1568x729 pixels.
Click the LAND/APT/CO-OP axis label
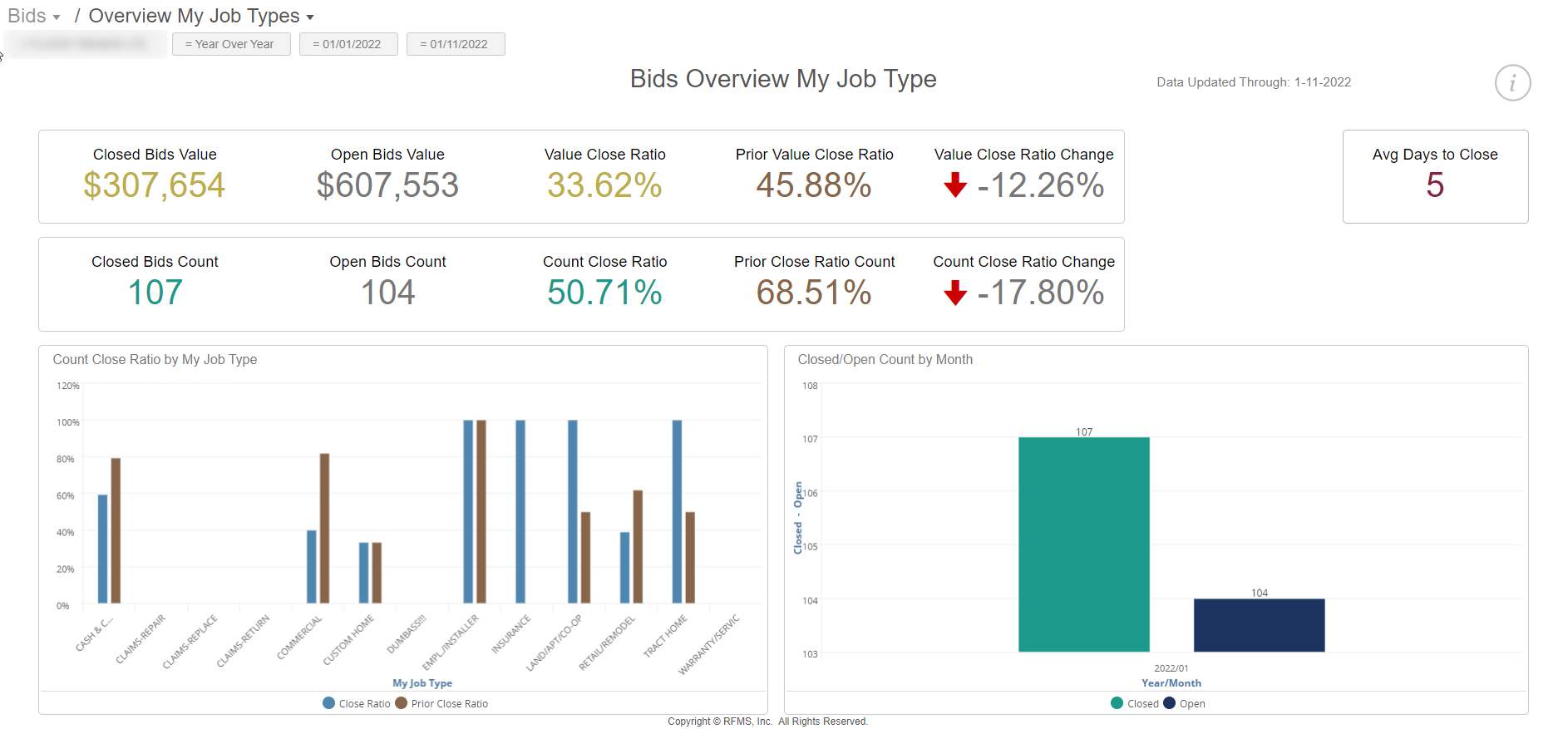point(554,643)
